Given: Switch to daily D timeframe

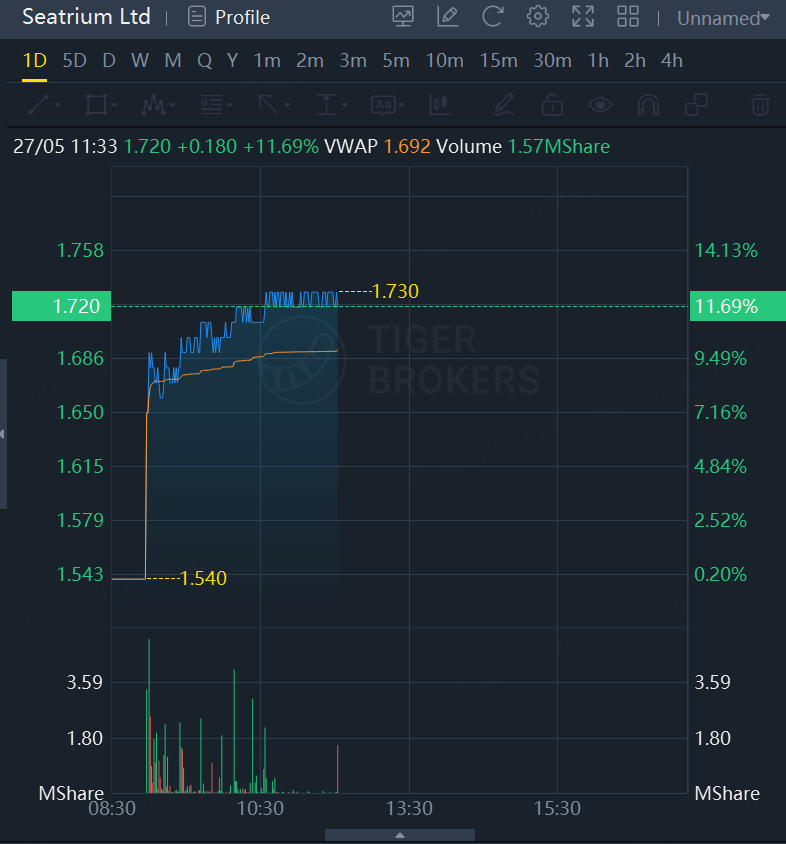Looking at the screenshot, I should point(109,61).
